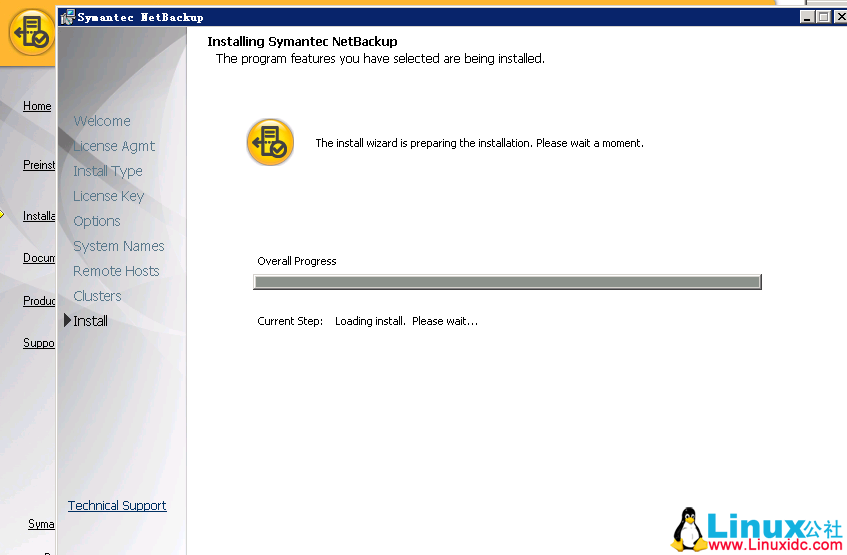Select the System Names wizard step
847x555 pixels.
click(119, 246)
